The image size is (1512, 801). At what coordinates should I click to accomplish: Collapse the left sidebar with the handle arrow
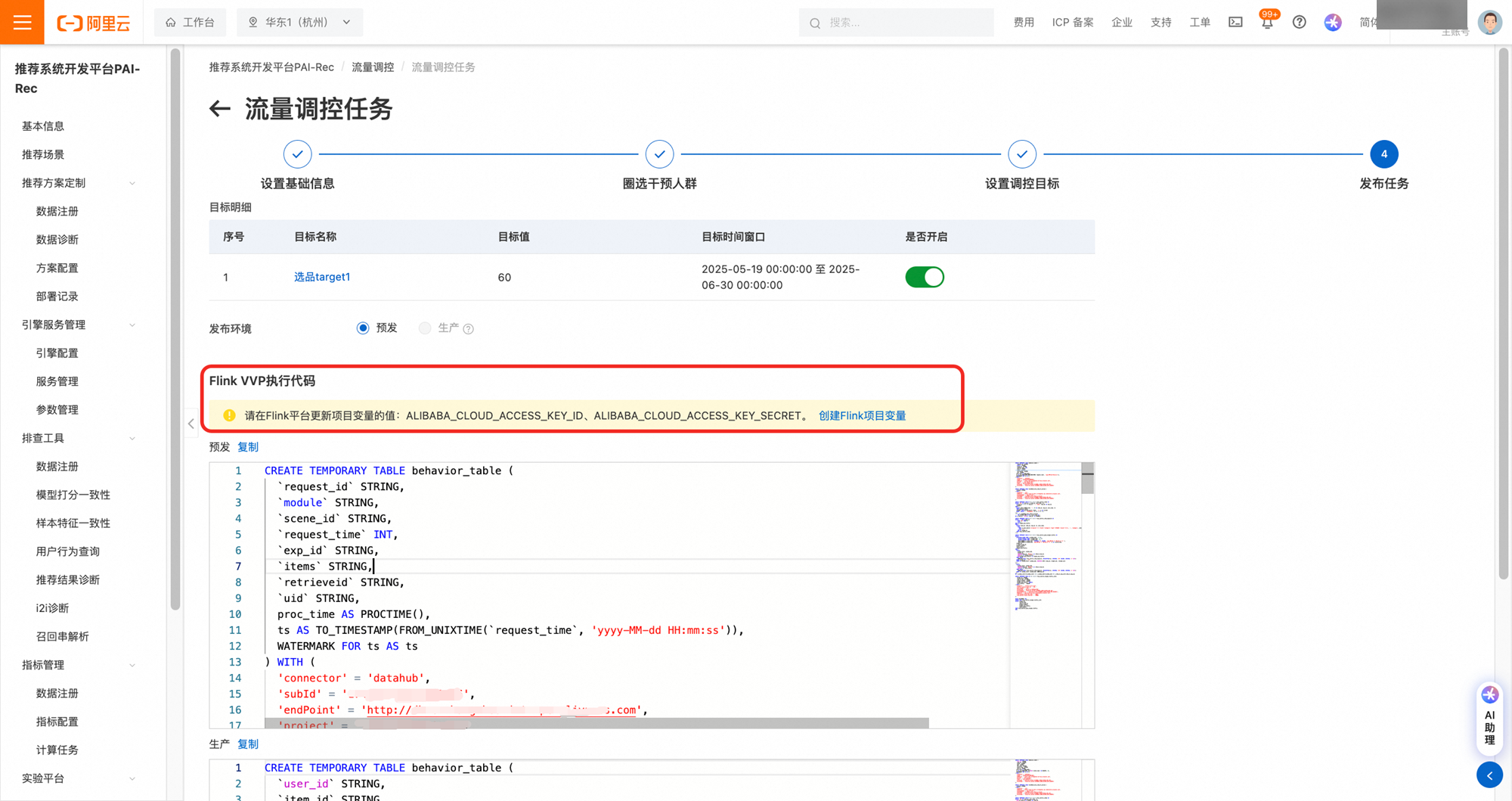coord(191,424)
